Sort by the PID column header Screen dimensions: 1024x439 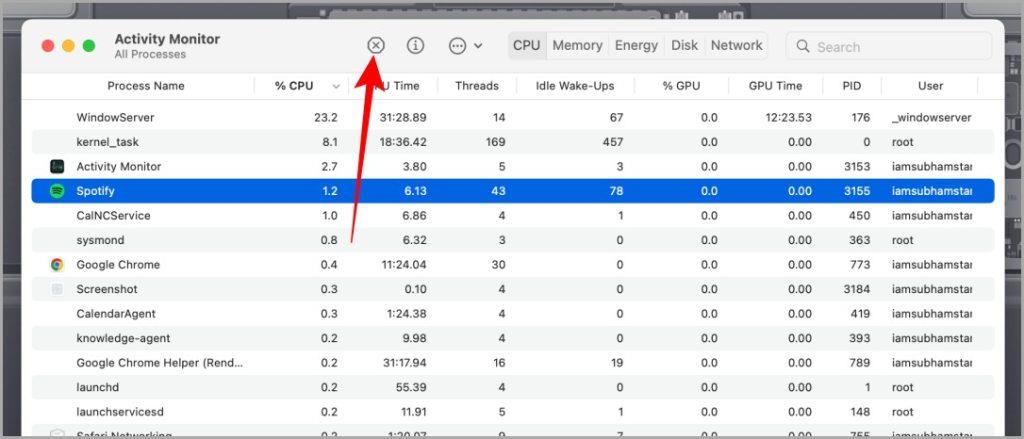(x=852, y=86)
